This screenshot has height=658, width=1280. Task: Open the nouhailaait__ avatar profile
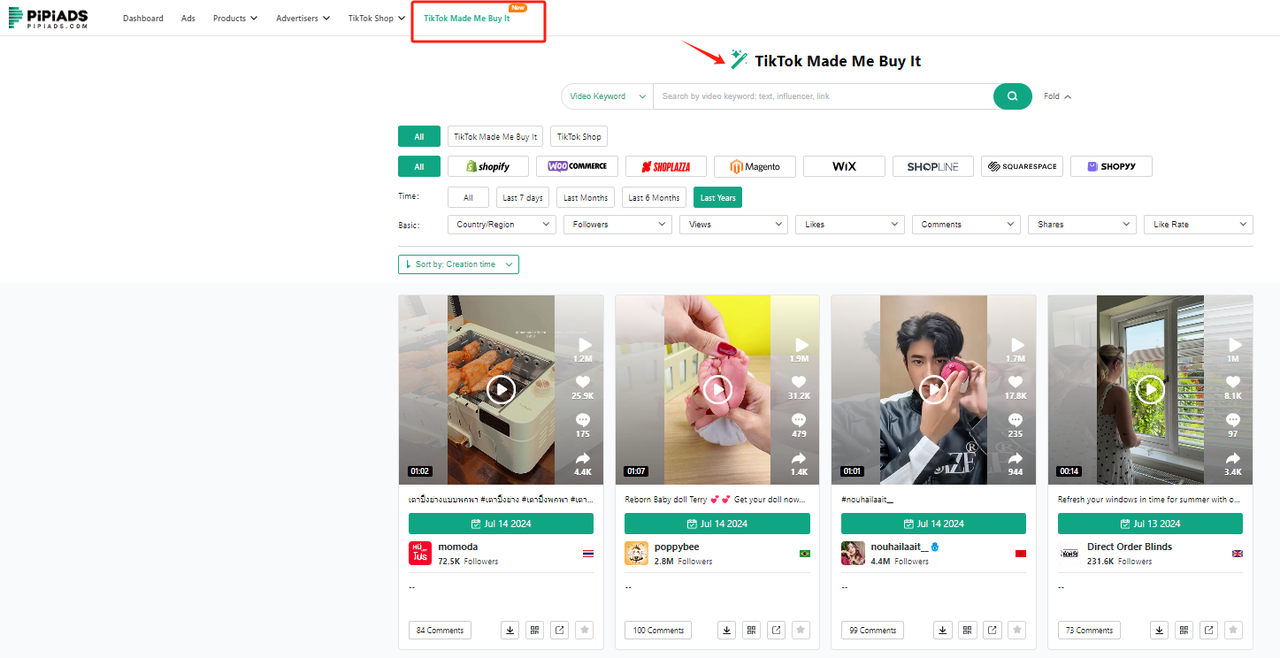point(853,553)
